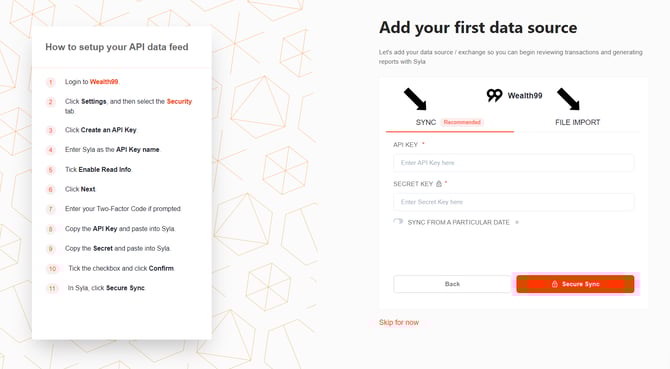Click the black arrow above SYNC

click(415, 99)
